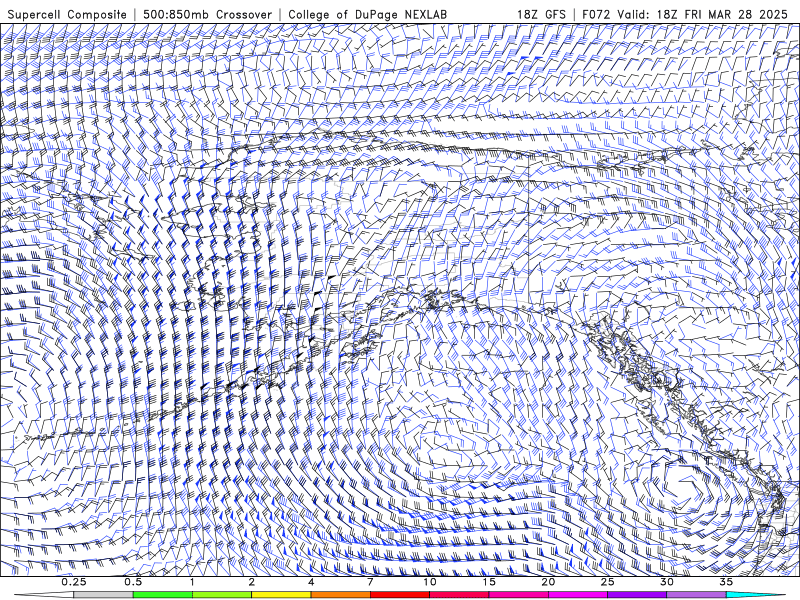Click the '30' colorbar label
800x600 pixels.
[666, 582]
